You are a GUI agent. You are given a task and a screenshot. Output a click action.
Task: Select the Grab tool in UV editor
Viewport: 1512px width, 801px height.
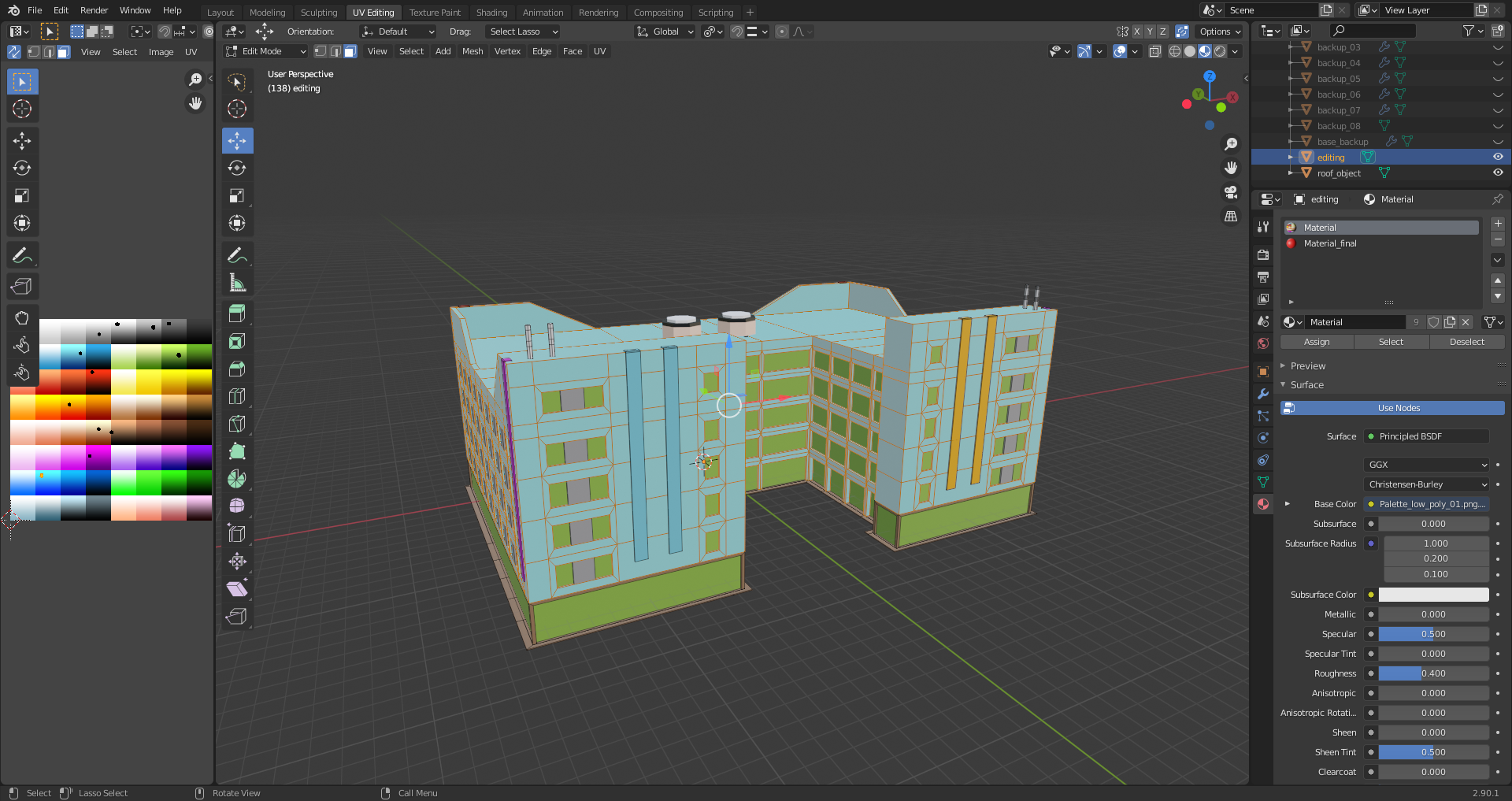22,317
